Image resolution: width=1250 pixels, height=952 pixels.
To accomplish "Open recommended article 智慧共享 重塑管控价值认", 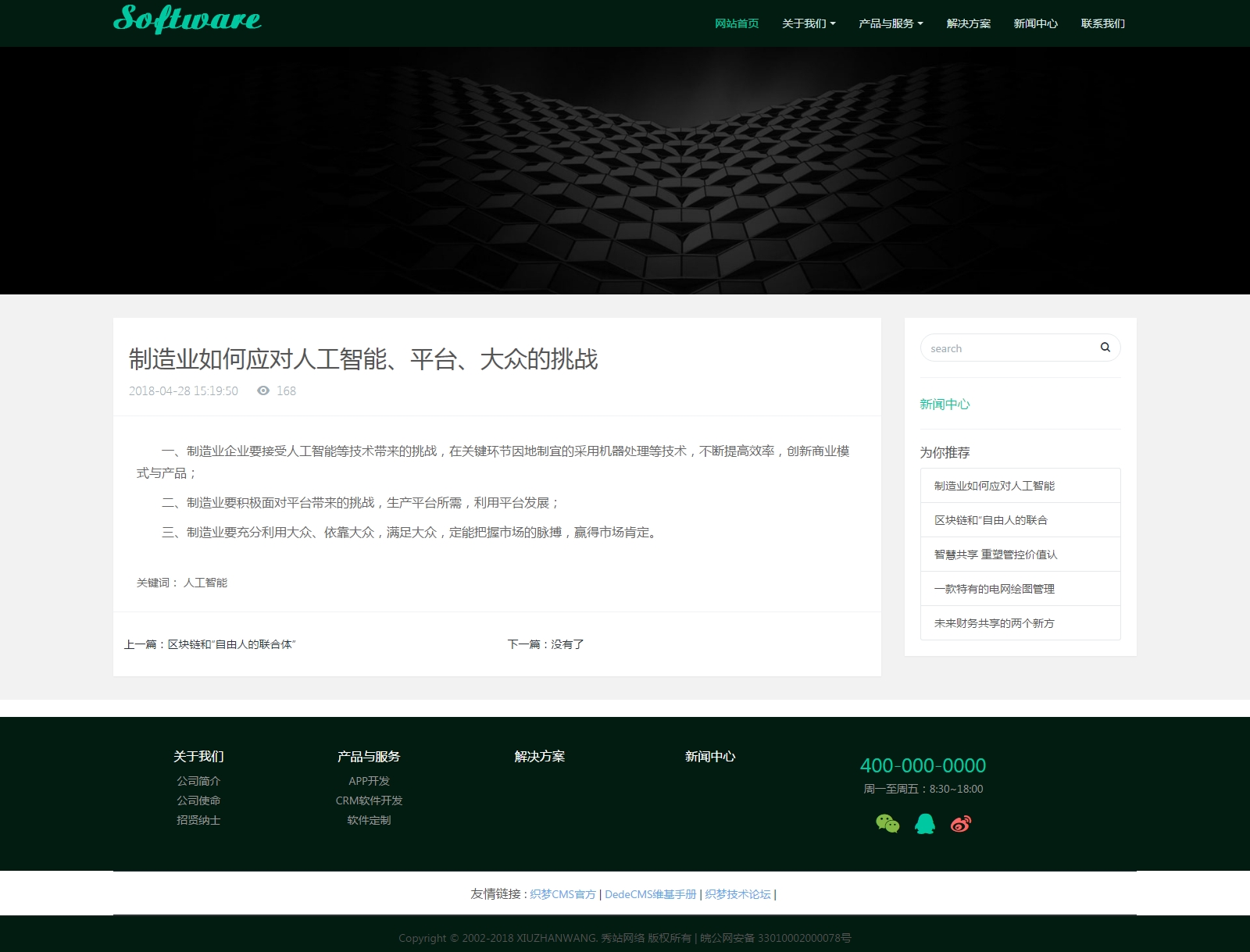I will pyautogui.click(x=995, y=554).
